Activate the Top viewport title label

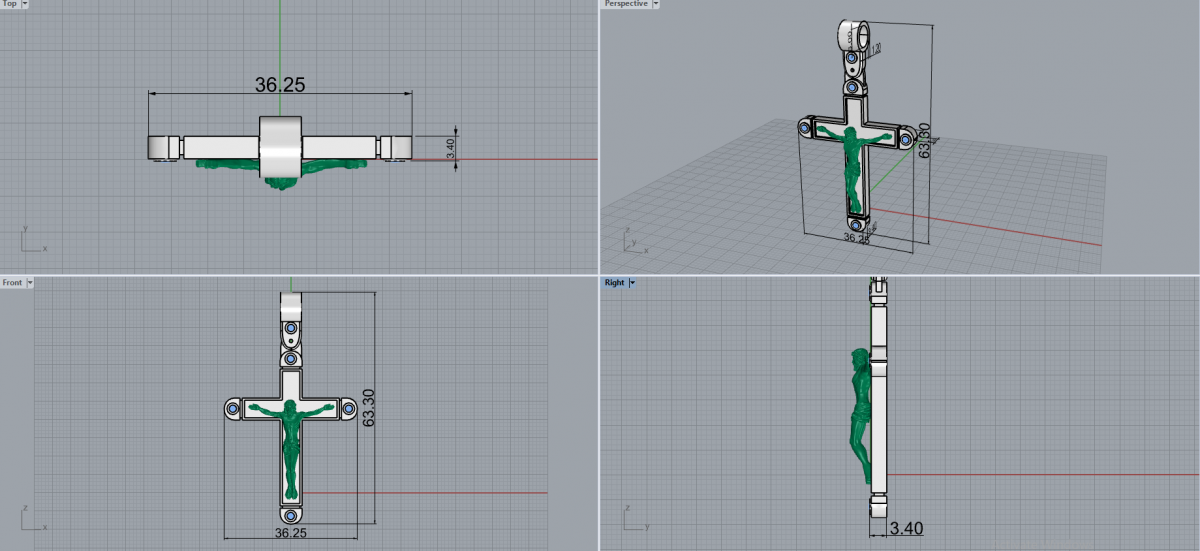[9, 4]
